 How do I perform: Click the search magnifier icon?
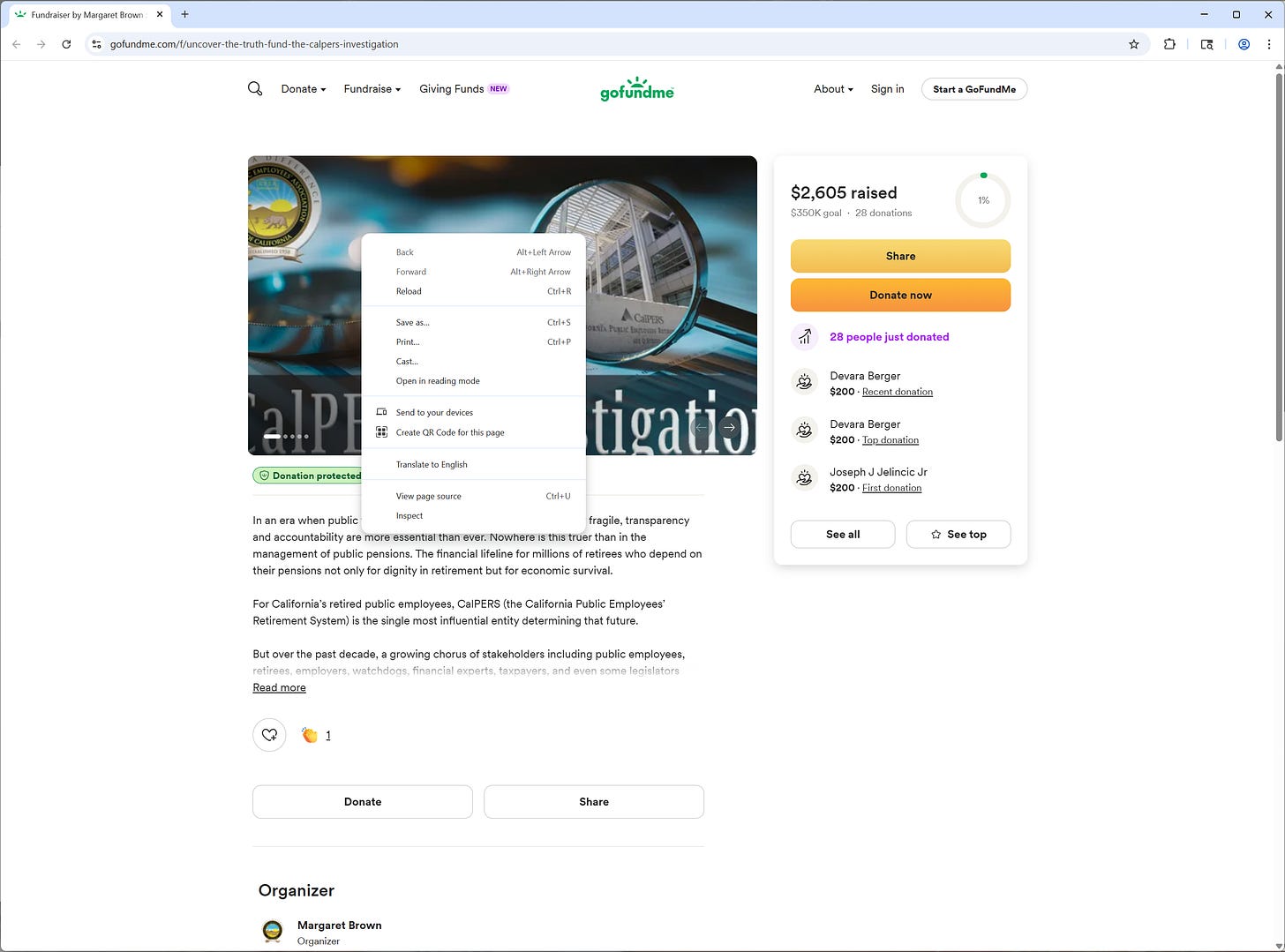point(255,89)
